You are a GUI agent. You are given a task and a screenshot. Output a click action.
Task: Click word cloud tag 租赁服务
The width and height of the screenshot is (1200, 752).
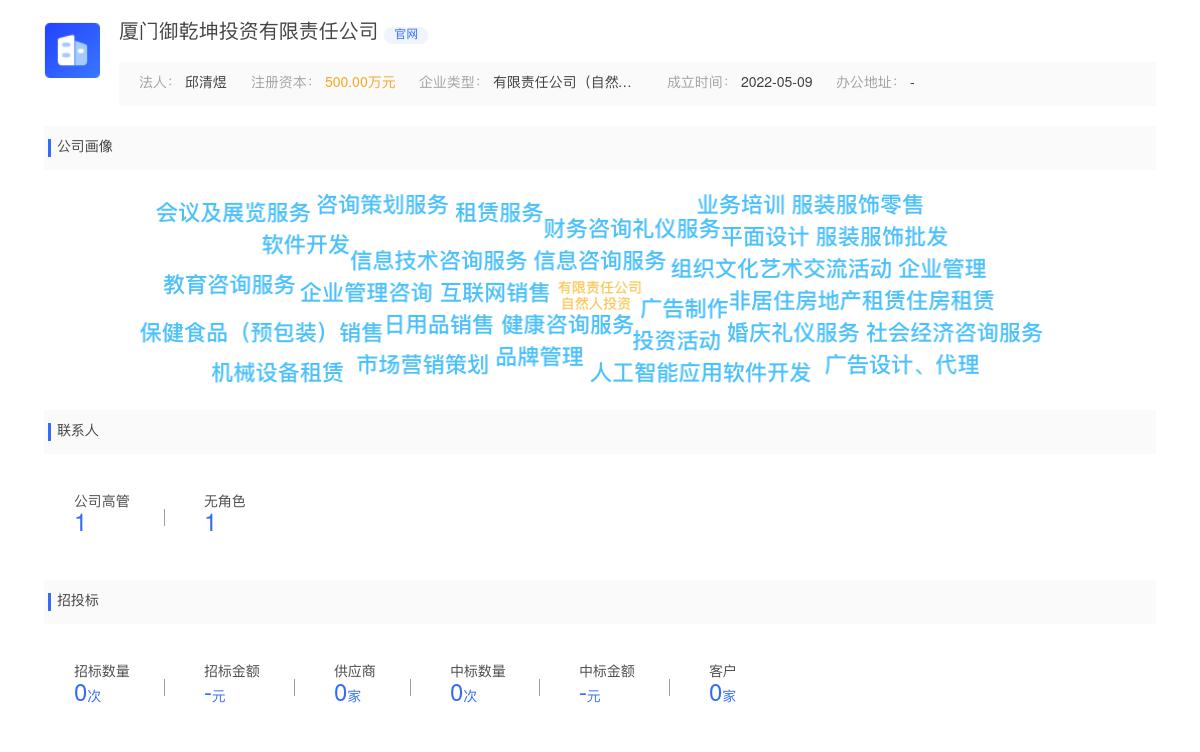(499, 213)
